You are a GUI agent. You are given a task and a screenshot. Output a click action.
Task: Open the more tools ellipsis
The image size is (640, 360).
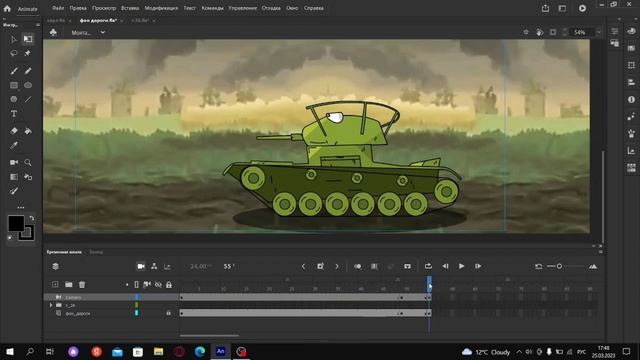[x=20, y=207]
